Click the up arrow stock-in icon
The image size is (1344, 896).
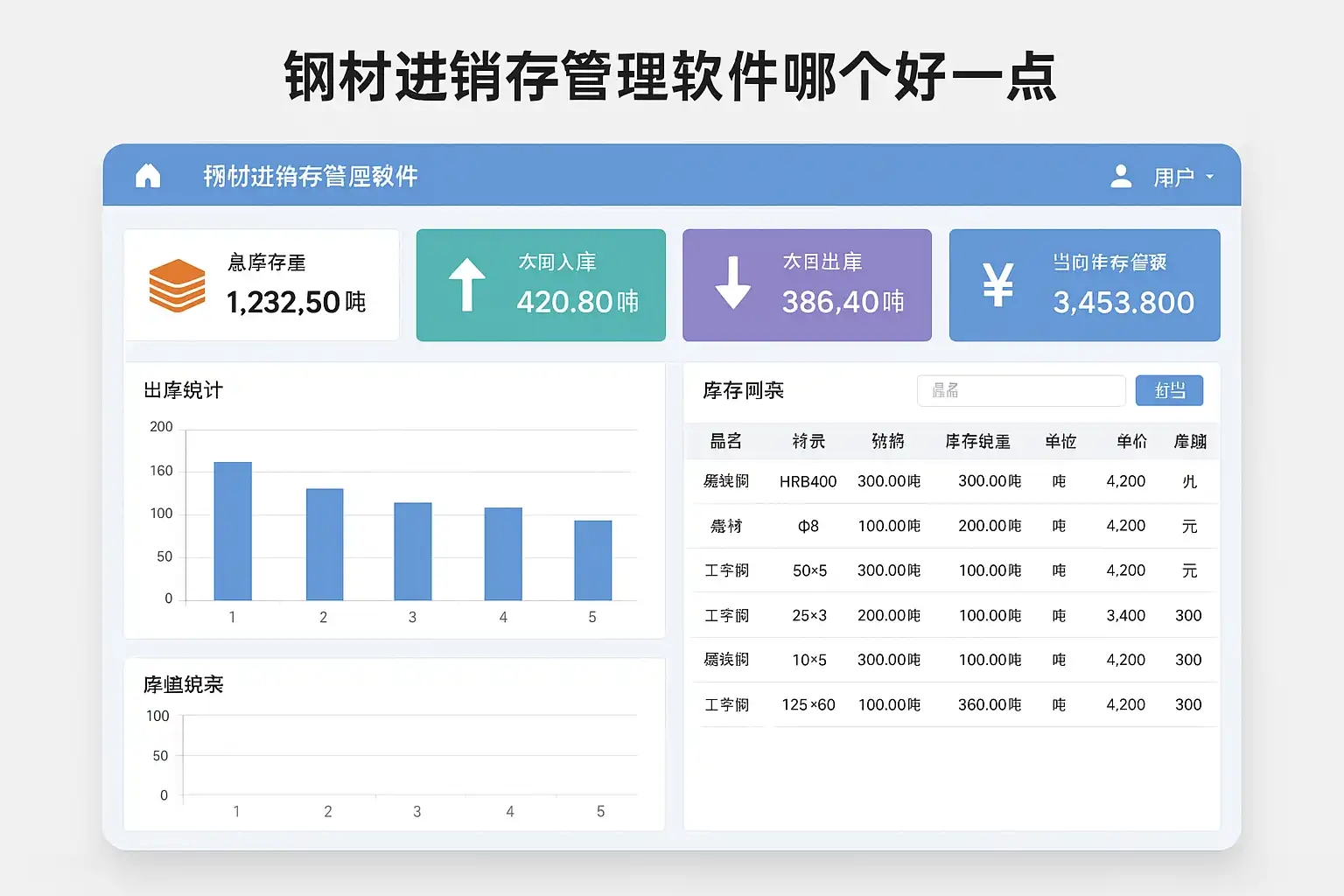point(466,285)
